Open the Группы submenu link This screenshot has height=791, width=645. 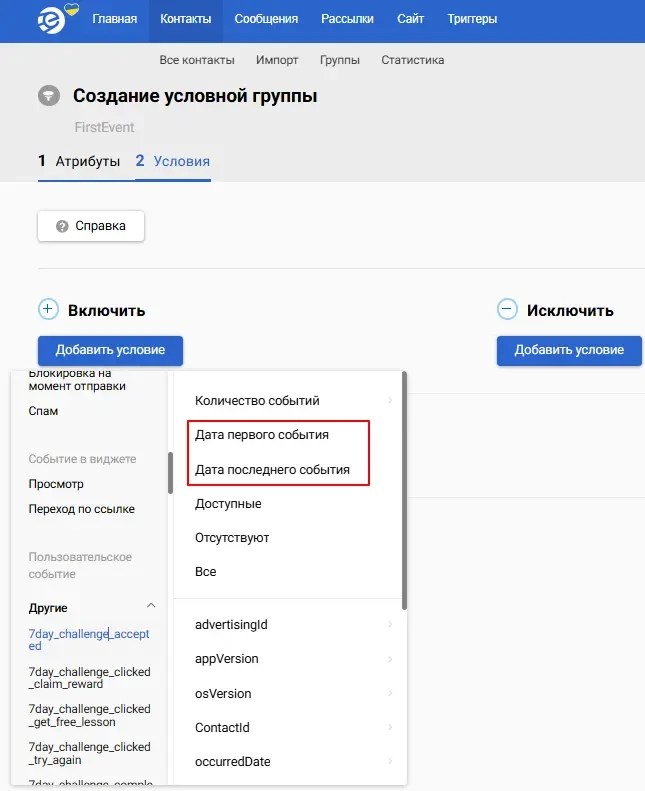(340, 60)
